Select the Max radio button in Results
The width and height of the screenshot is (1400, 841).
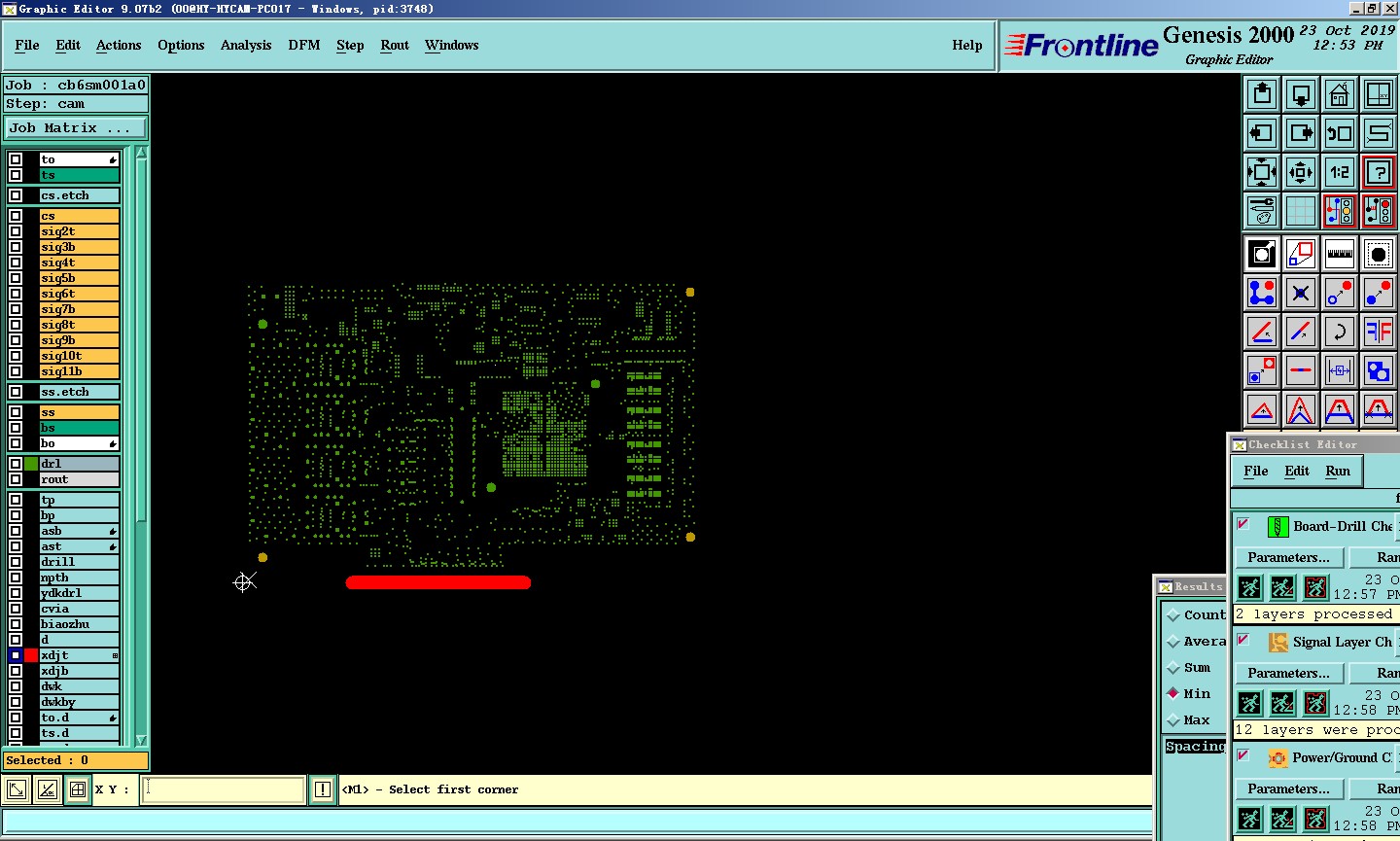point(1173,720)
